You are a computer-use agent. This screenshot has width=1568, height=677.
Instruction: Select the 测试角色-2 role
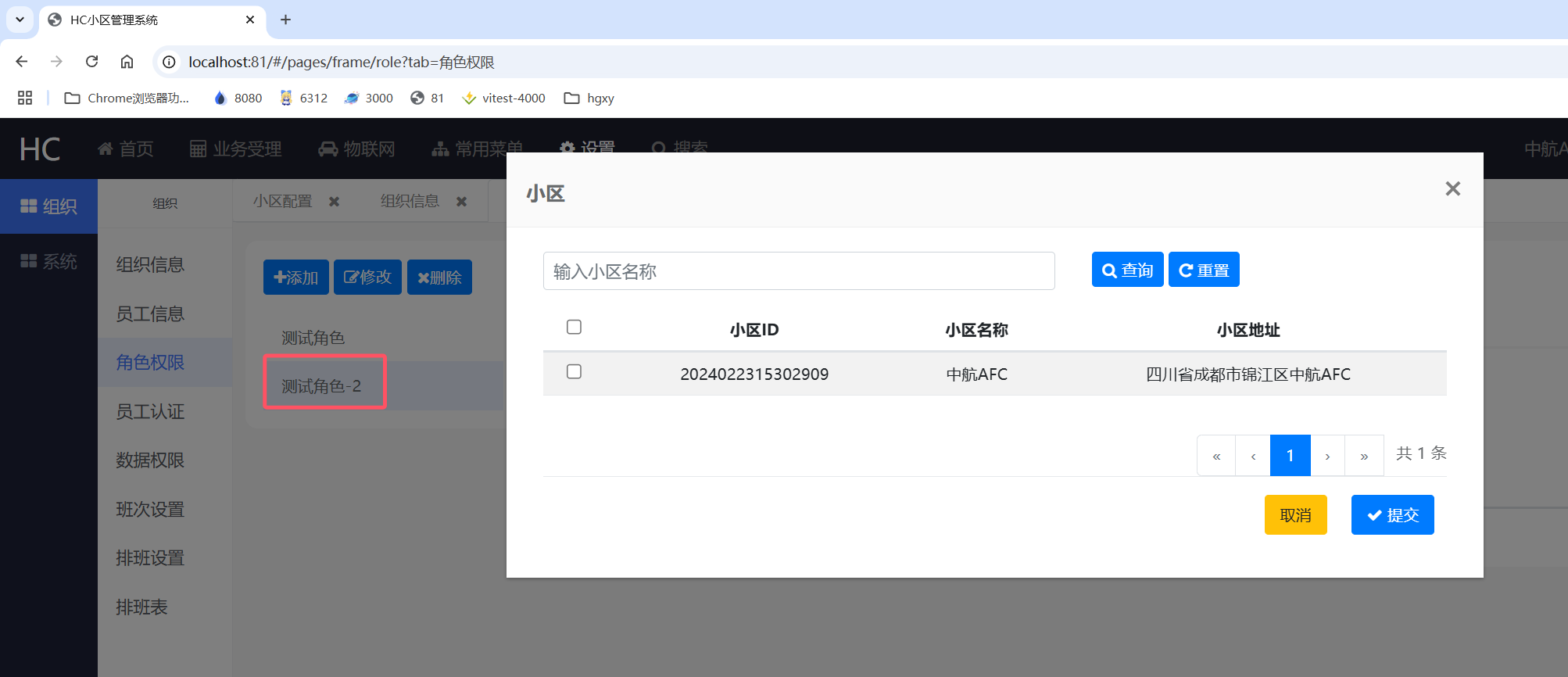[321, 386]
